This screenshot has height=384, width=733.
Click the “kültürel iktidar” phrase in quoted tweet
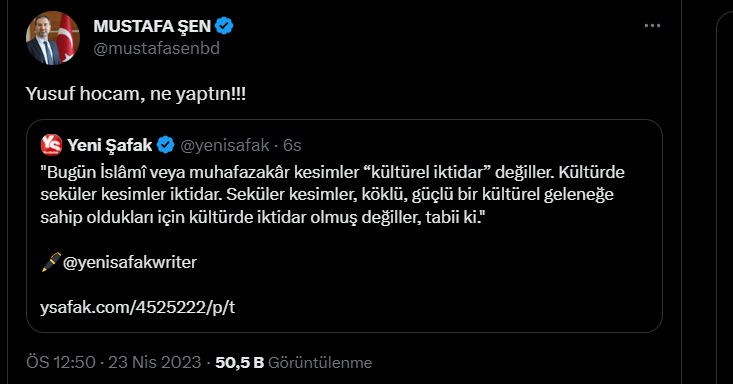tap(426, 172)
